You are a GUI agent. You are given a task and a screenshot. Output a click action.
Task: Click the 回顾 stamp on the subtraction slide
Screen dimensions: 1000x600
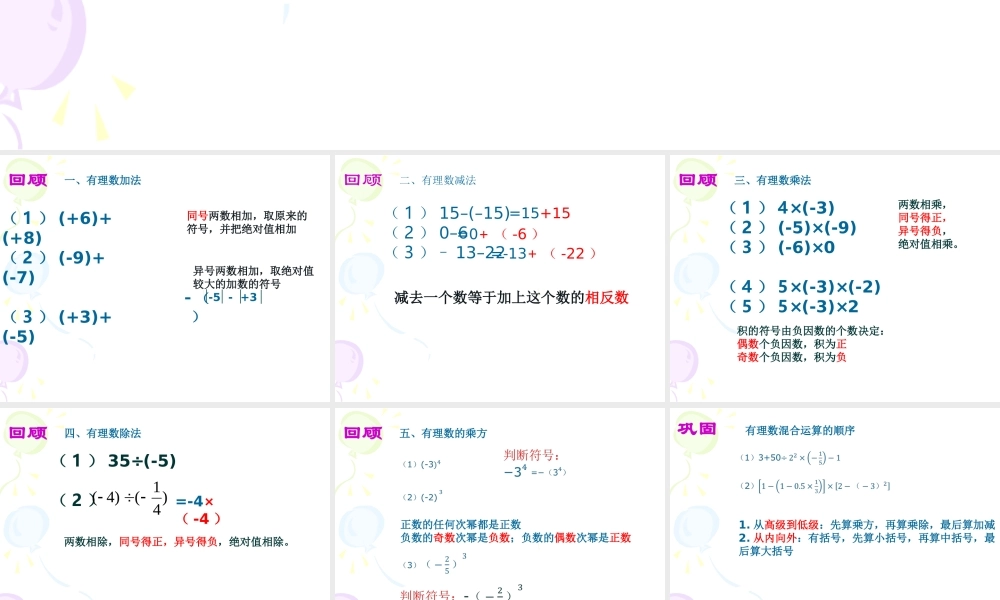pos(362,180)
